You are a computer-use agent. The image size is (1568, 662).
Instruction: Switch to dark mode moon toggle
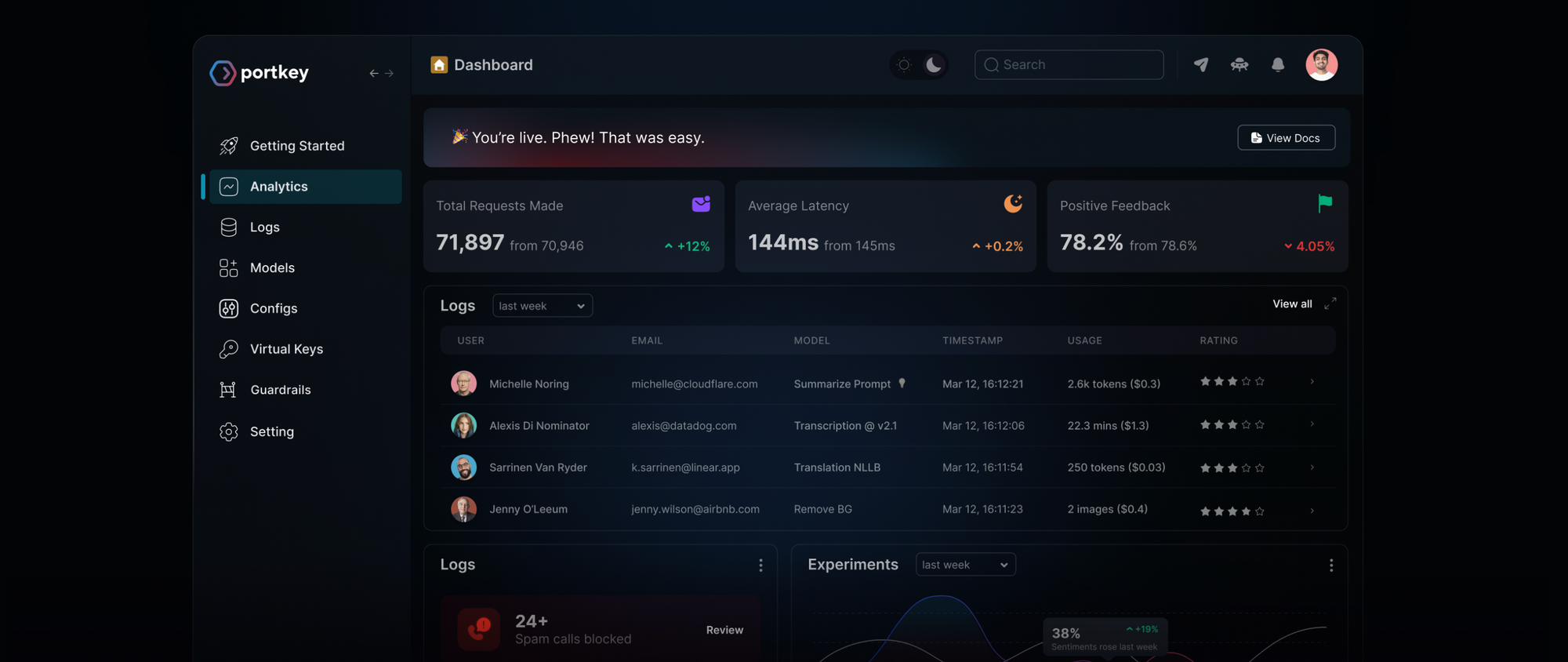point(933,64)
